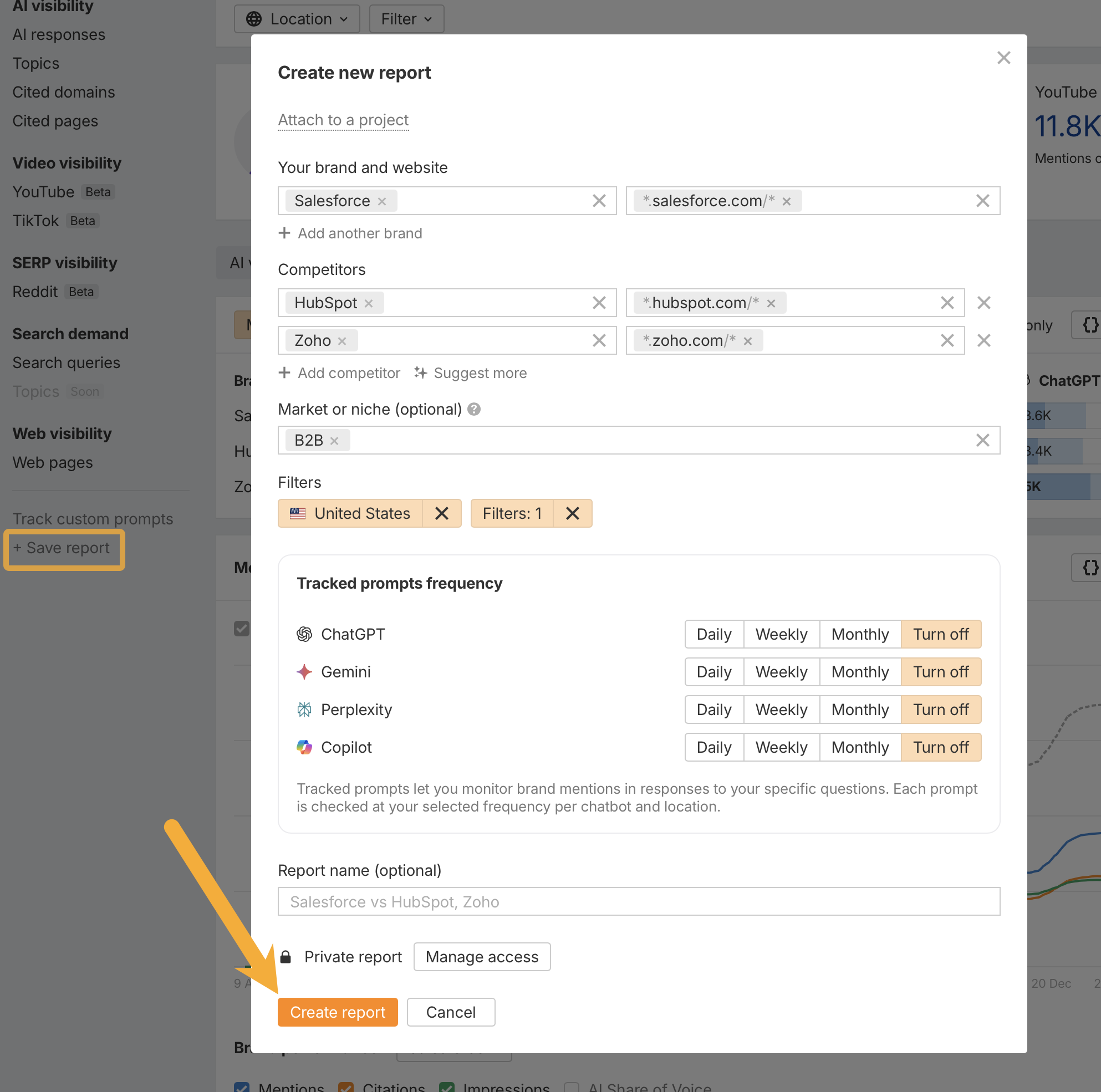
Task: Remove the *.zoho.com/* website tag
Action: click(747, 341)
